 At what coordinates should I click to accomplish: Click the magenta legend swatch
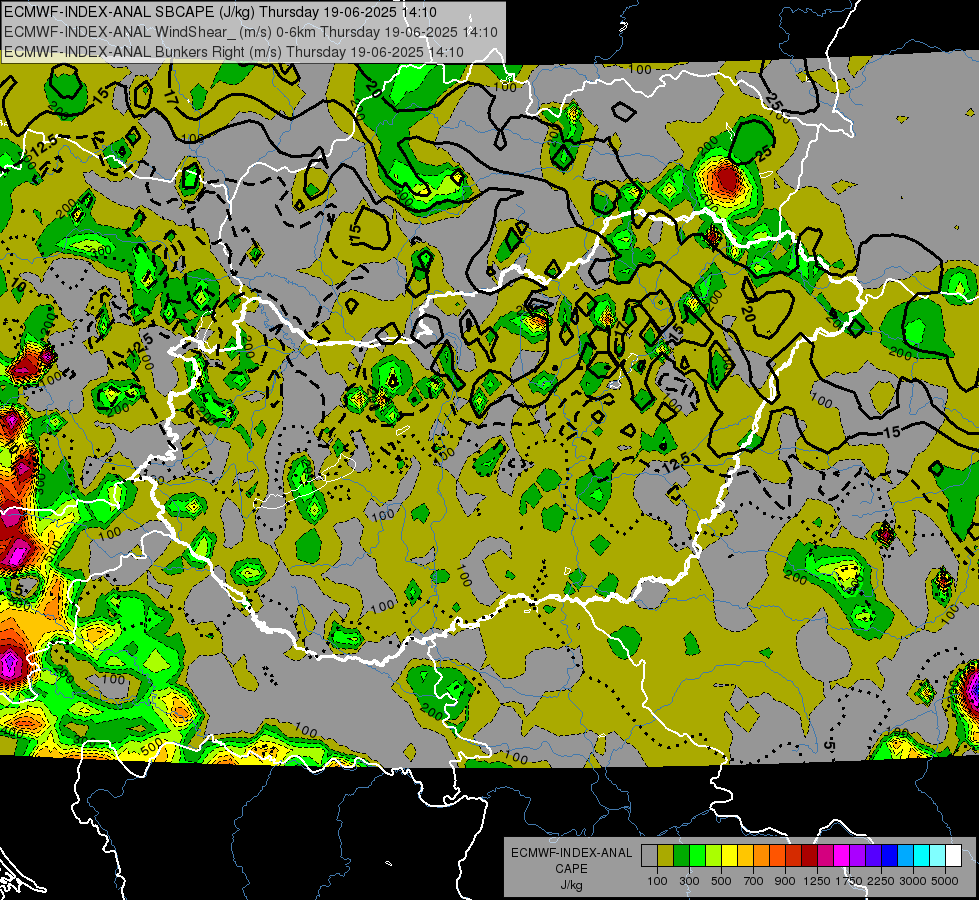pos(842,856)
